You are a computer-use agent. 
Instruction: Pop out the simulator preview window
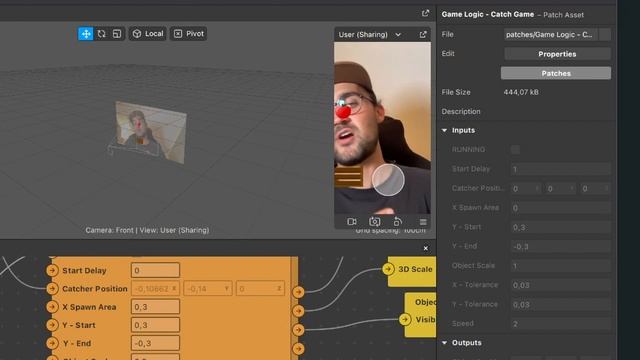(423, 35)
